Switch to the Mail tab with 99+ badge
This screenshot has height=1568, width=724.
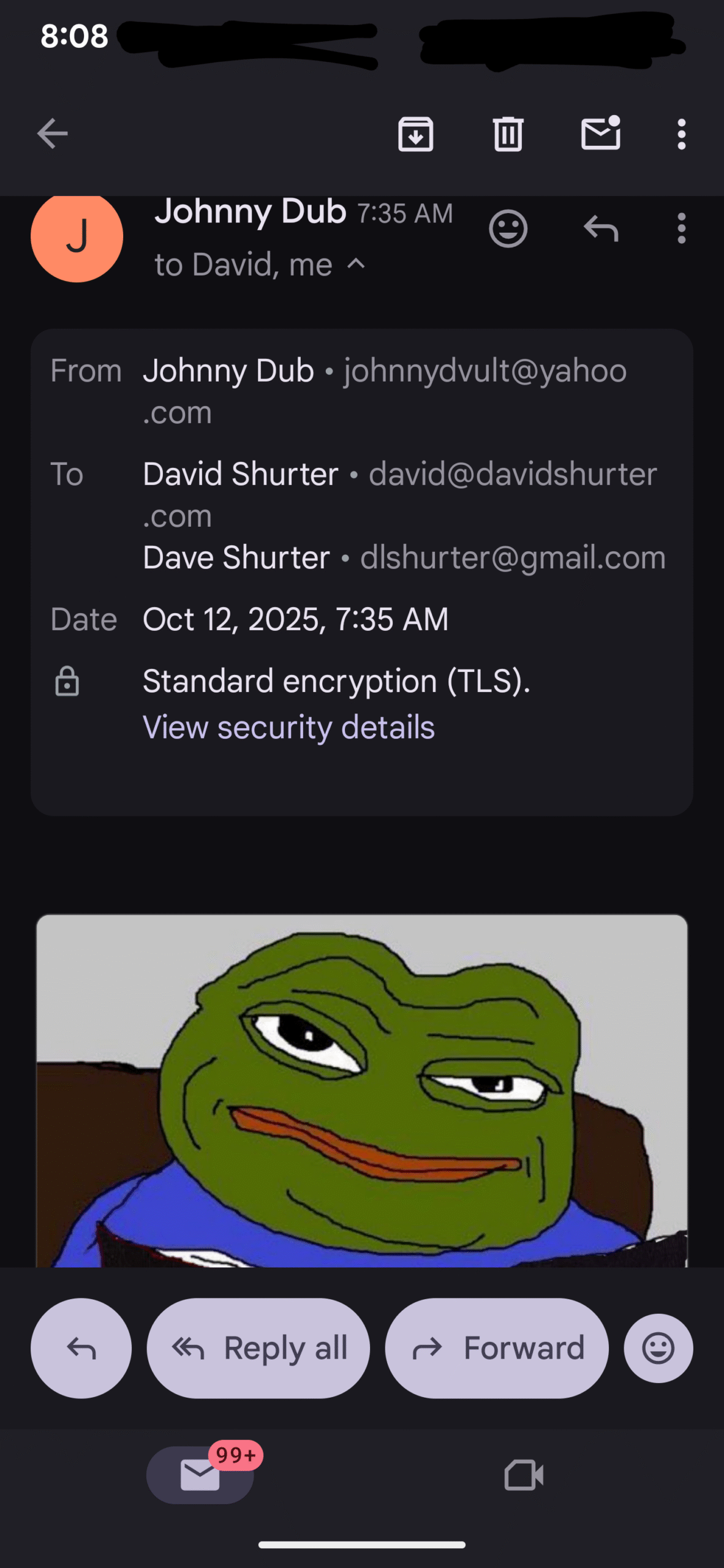[200, 1475]
